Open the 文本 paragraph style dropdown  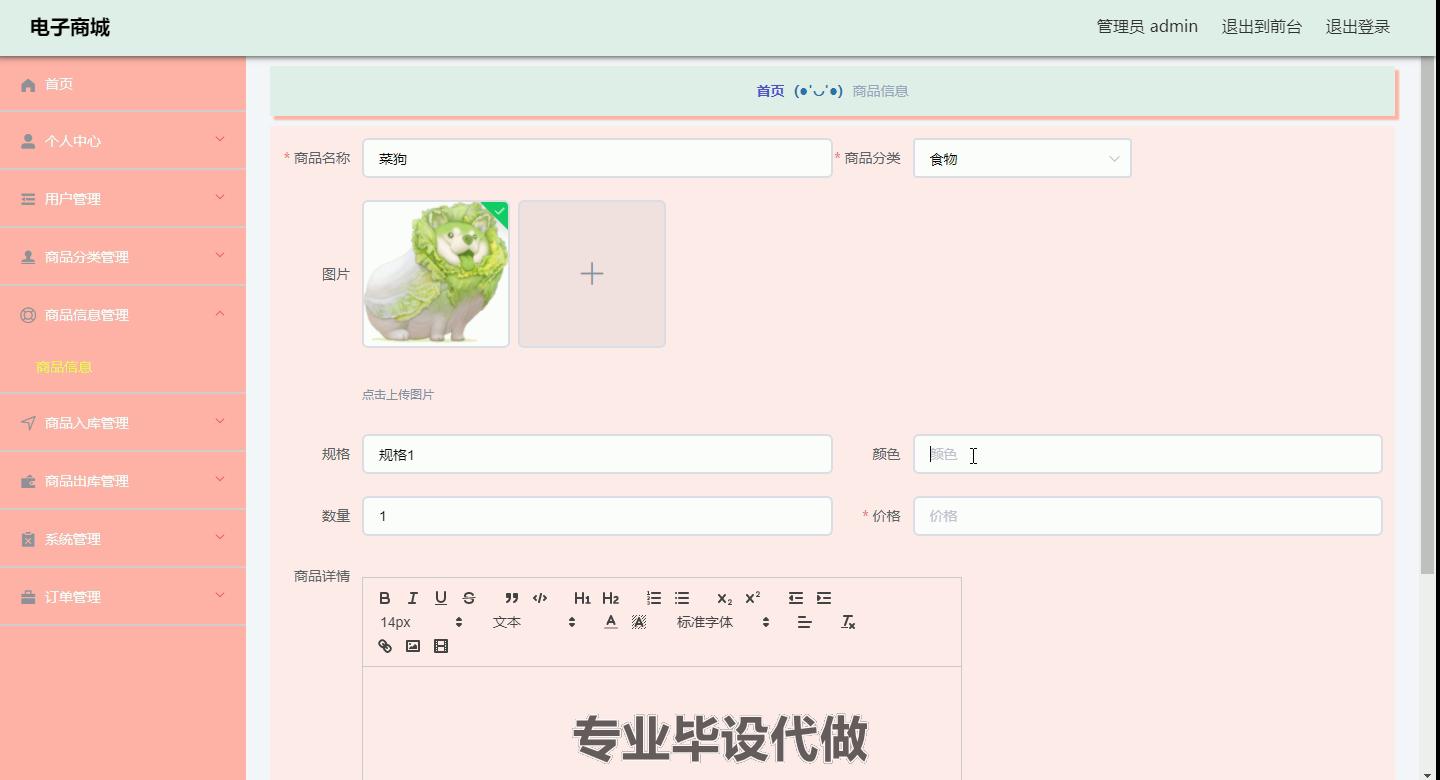coord(534,622)
